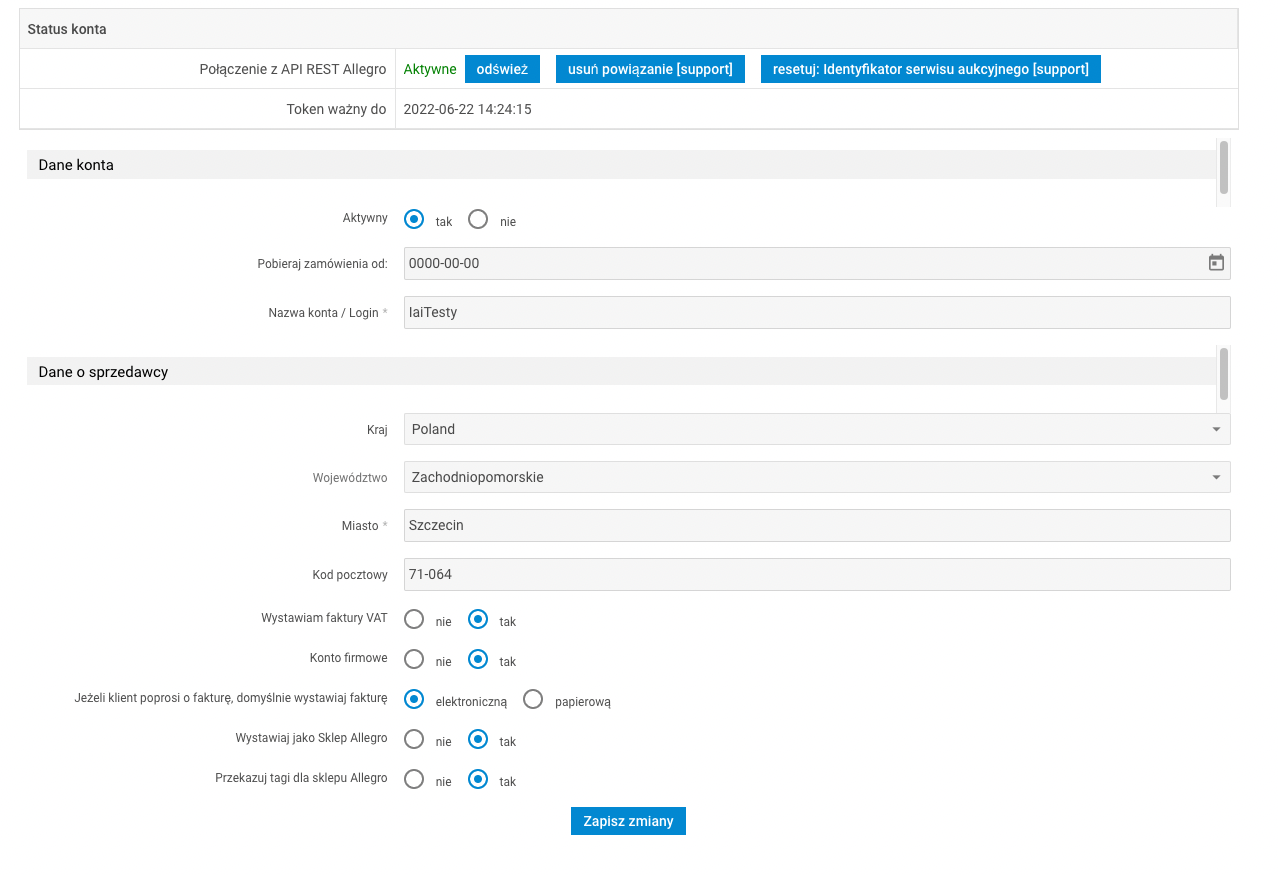The width and height of the screenshot is (1278, 875).
Task: Select tak for Konto firmowe
Action: [x=478, y=659]
